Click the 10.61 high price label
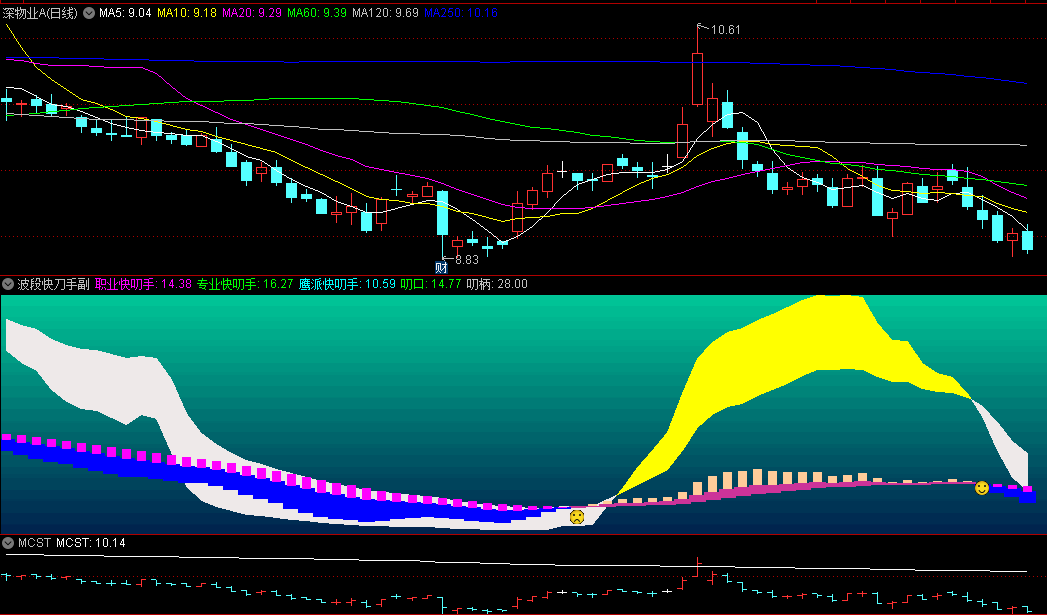The width and height of the screenshot is (1047, 615). click(725, 29)
